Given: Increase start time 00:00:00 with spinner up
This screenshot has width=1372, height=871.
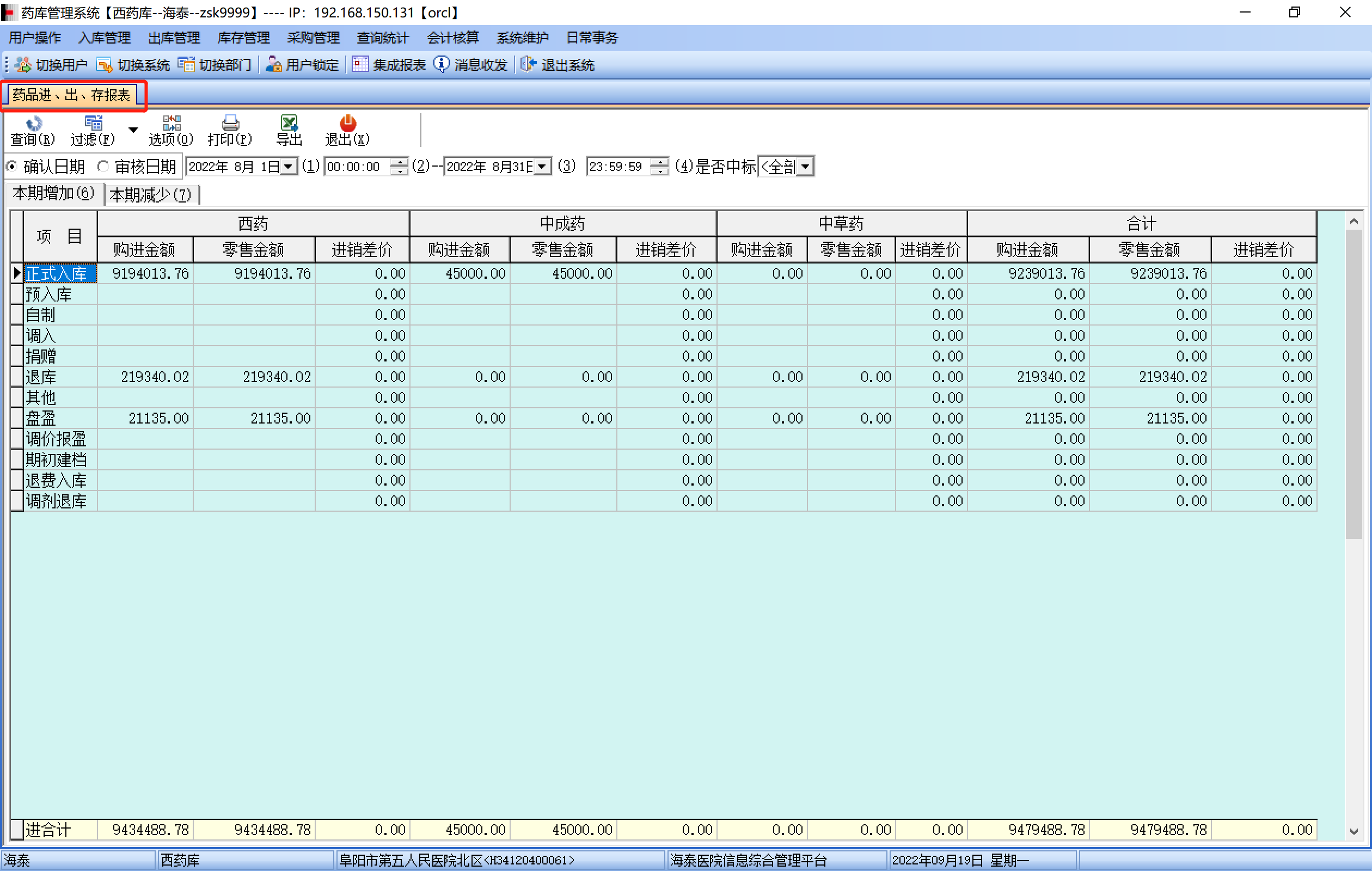Looking at the screenshot, I should point(401,162).
